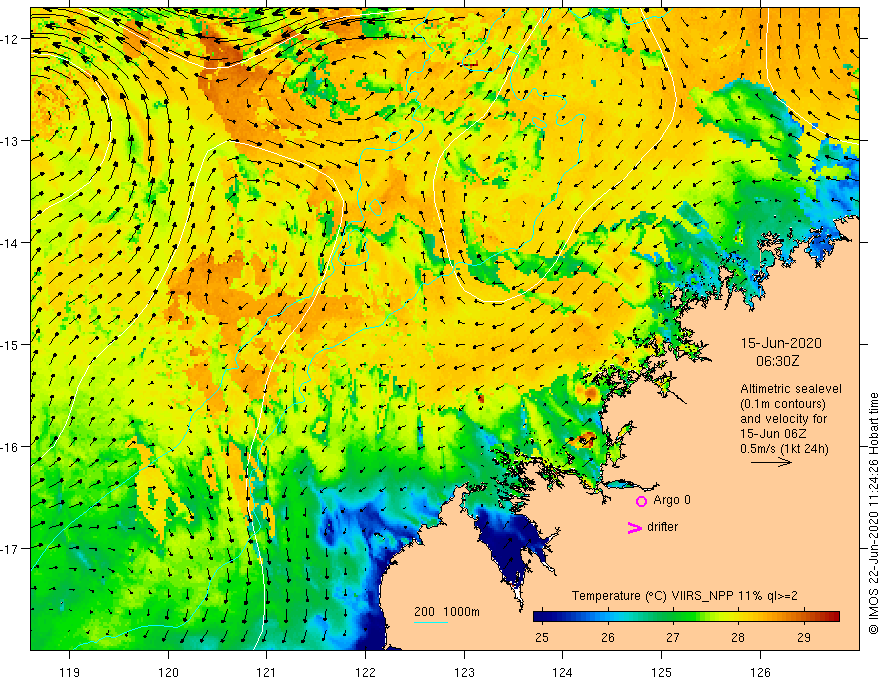880x680 pixels.
Task: Click latitude axis label -15
Action: click(x=10, y=344)
